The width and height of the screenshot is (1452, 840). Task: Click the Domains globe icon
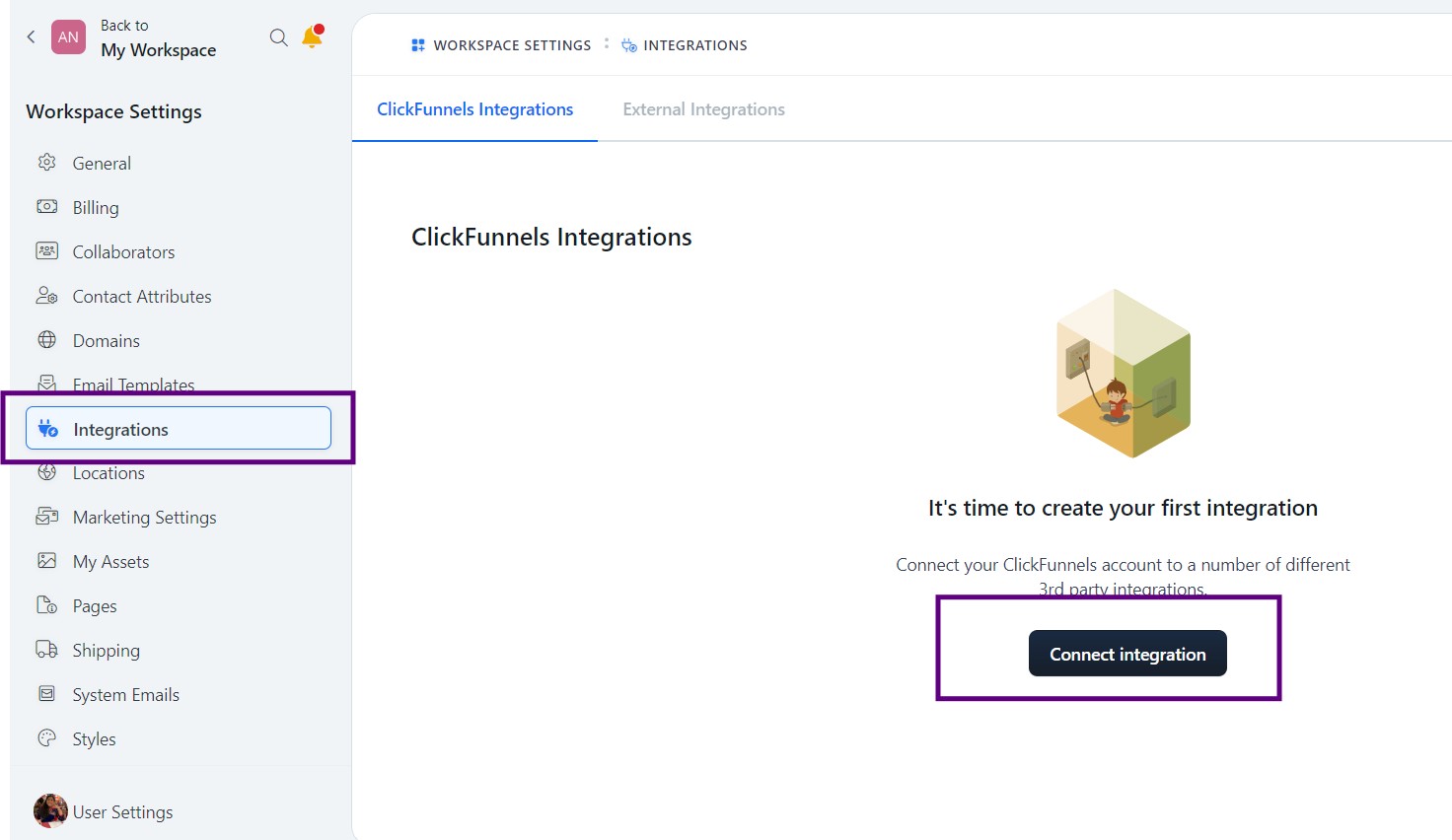coord(46,340)
